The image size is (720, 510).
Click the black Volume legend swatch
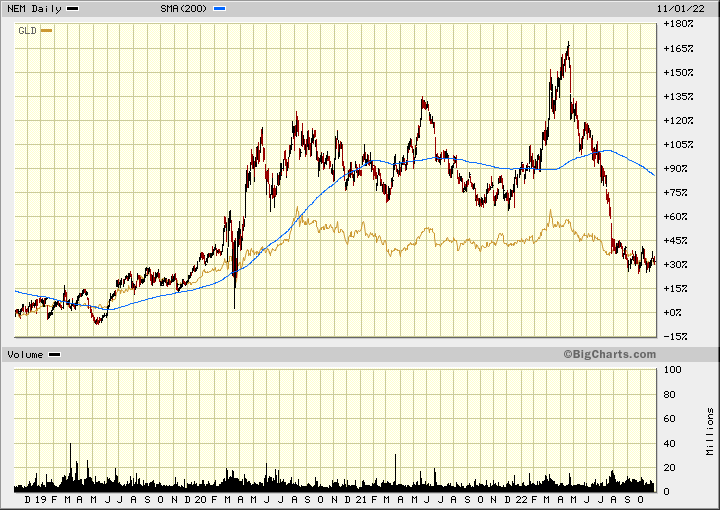pos(55,355)
